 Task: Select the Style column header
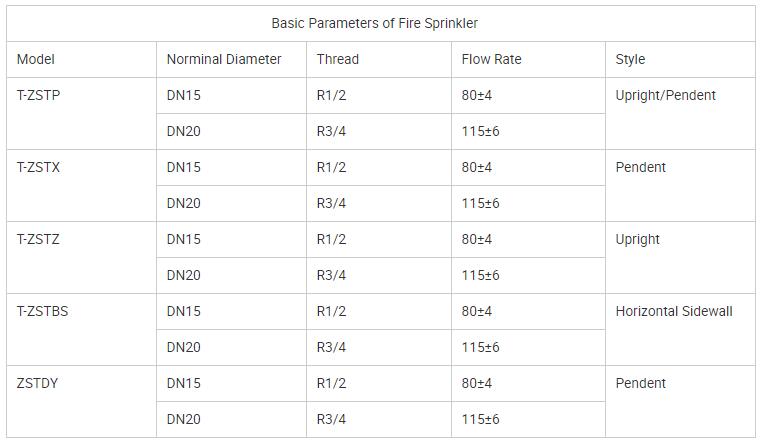[630, 59]
